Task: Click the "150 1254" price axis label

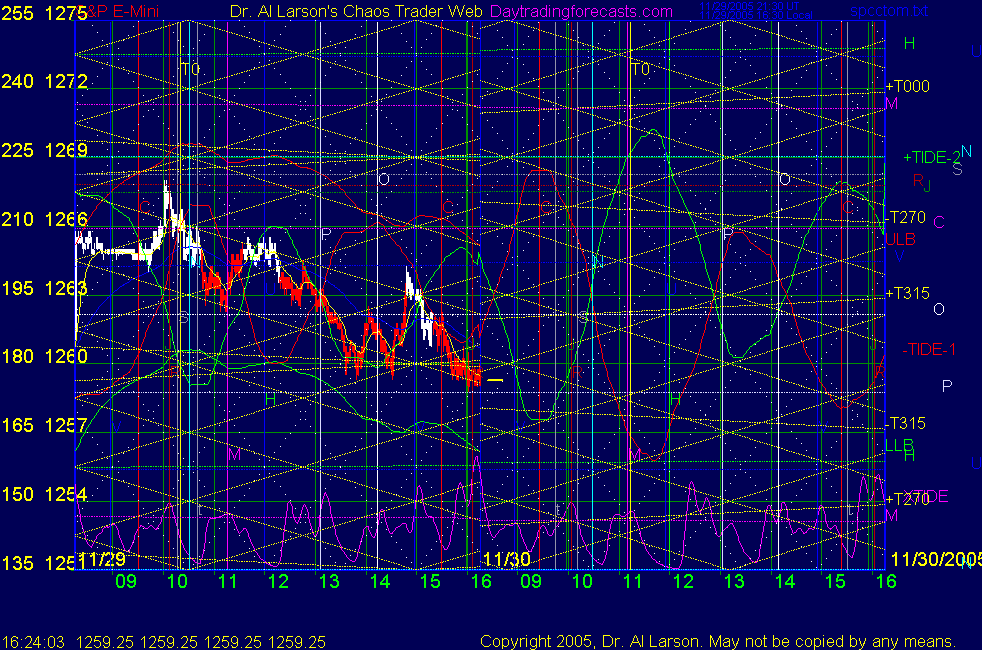Action: click(x=44, y=494)
